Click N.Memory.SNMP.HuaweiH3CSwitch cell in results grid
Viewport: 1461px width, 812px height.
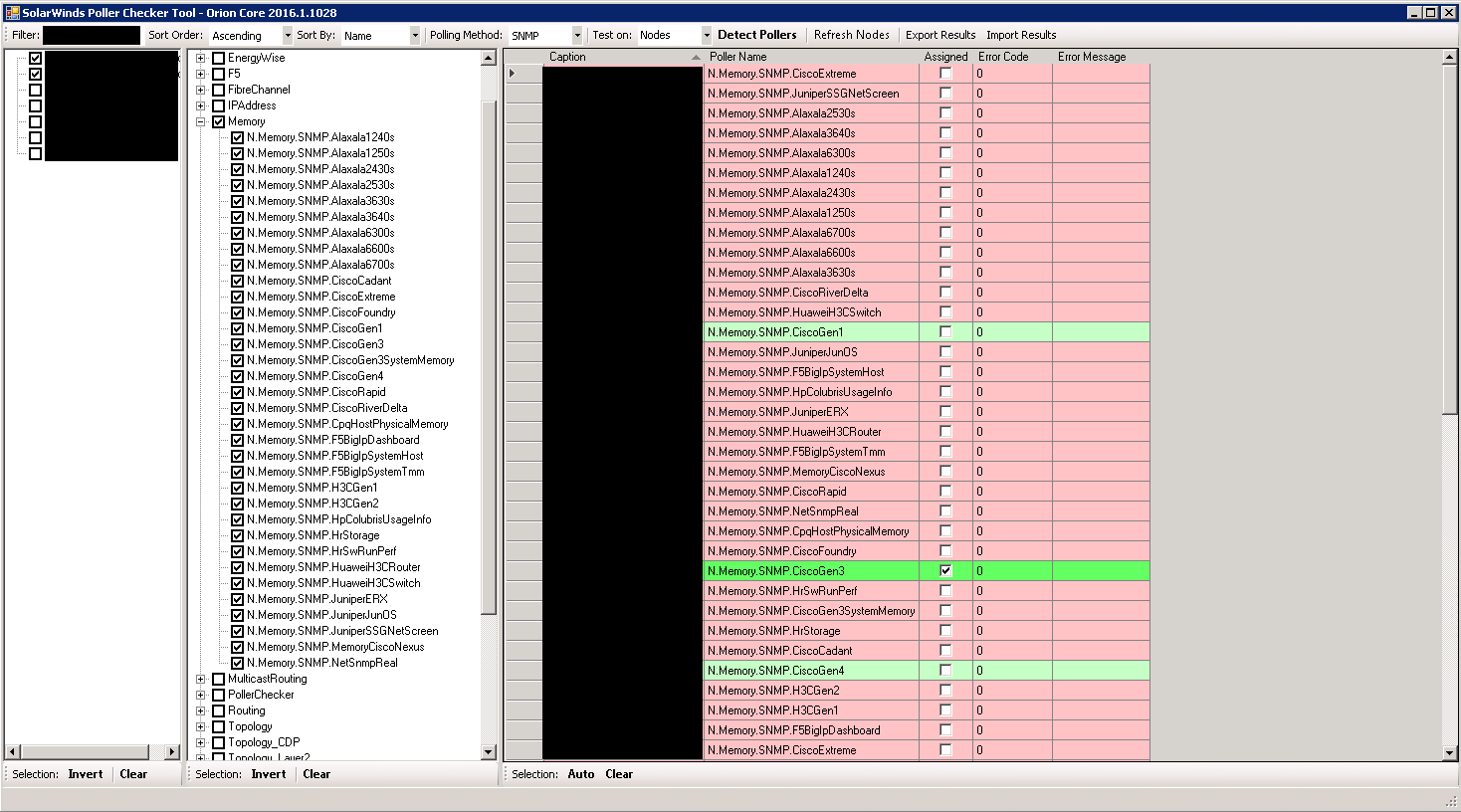click(x=811, y=312)
